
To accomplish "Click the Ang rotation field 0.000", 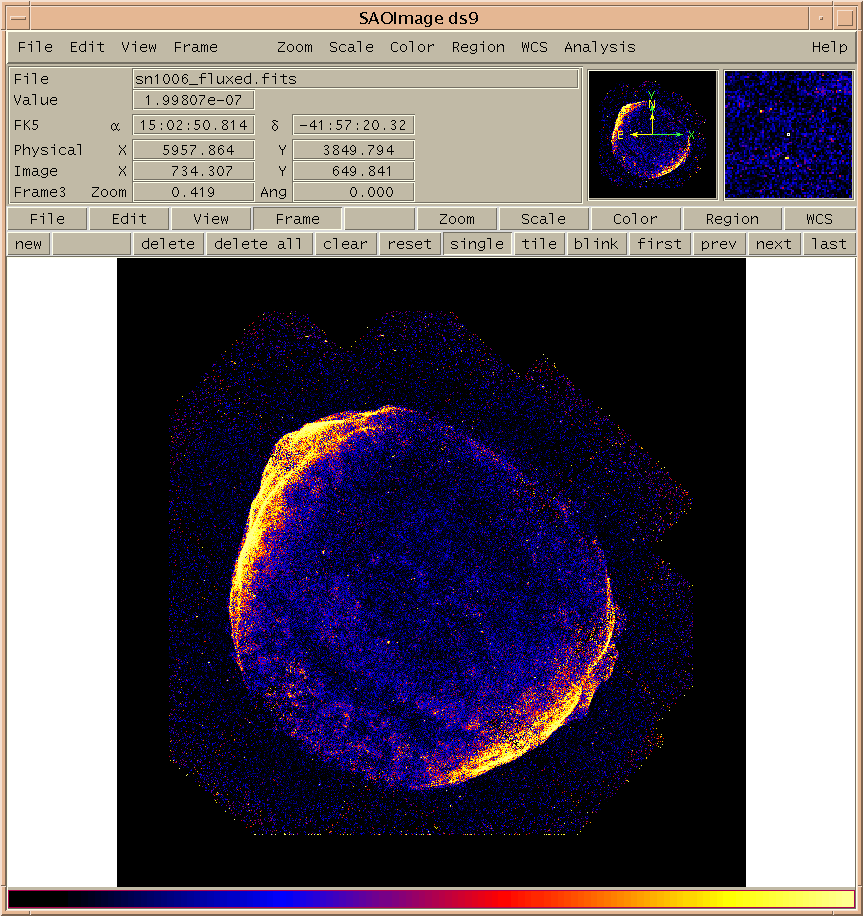I will click(x=353, y=192).
